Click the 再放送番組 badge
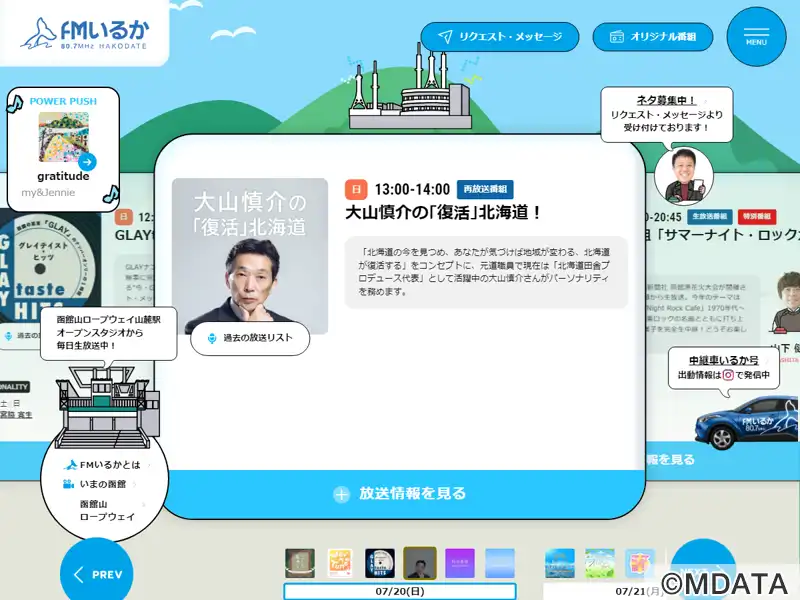This screenshot has width=800, height=600. (x=485, y=189)
